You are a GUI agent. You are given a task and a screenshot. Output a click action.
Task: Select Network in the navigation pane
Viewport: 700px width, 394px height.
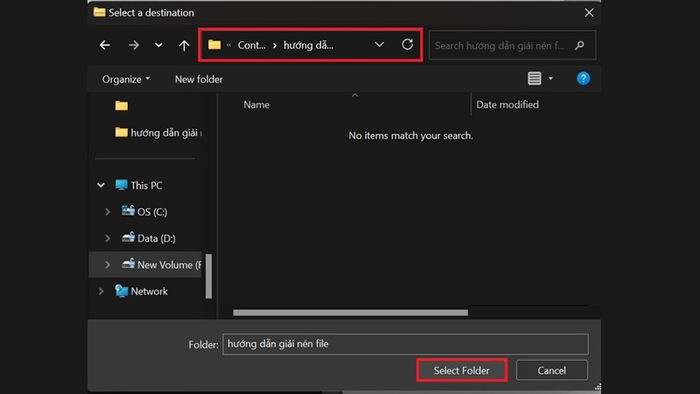(141, 291)
